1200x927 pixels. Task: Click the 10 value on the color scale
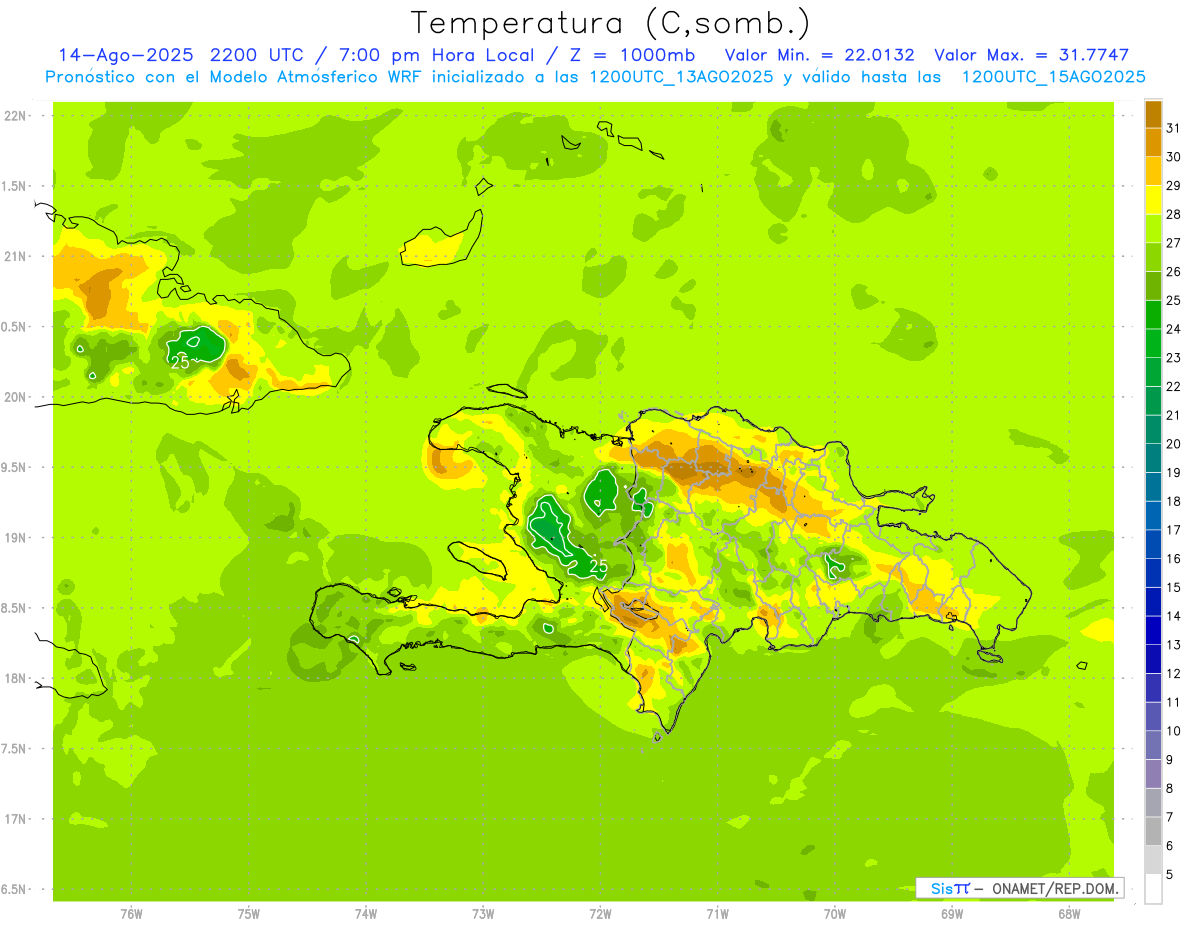pyautogui.click(x=1174, y=731)
